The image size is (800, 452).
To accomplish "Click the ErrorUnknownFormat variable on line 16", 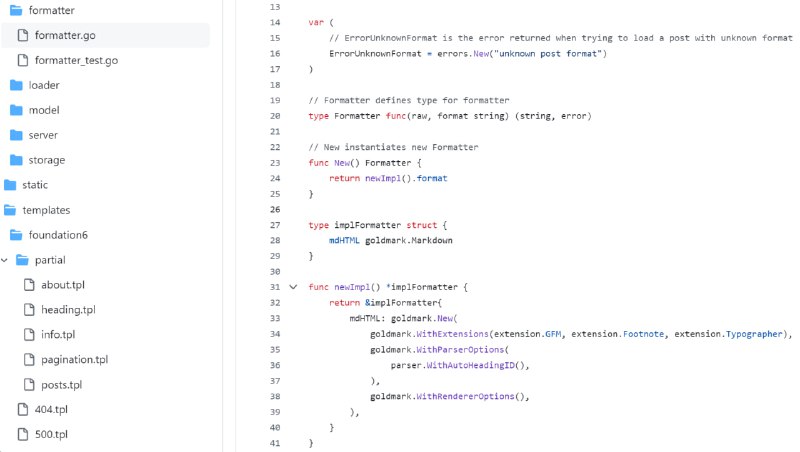I will [x=375, y=54].
